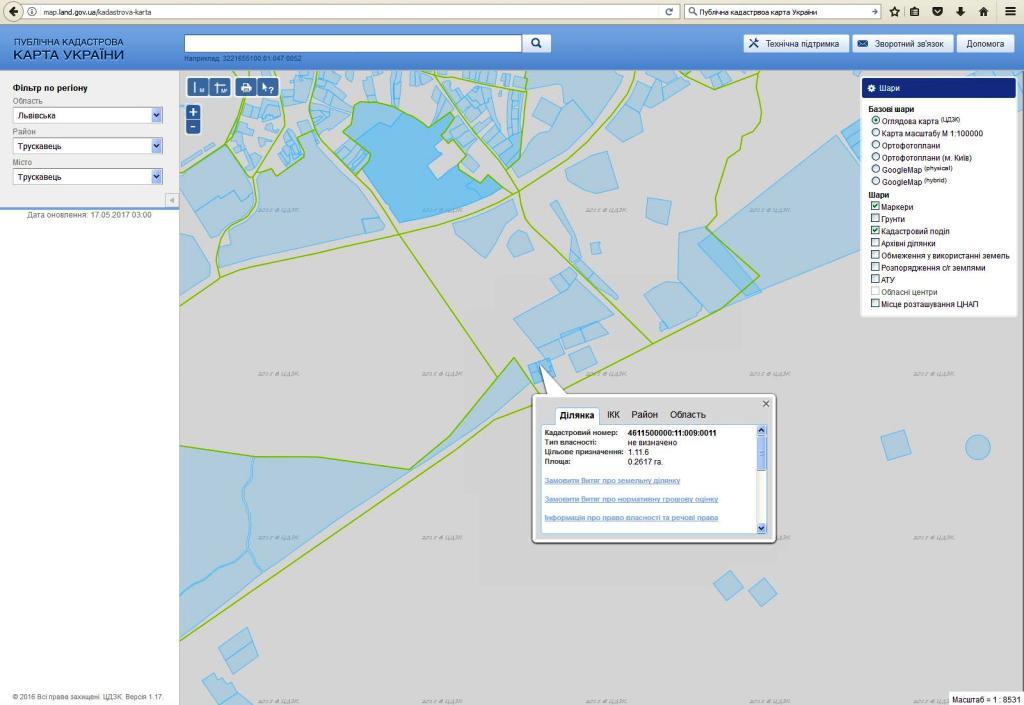Select the area measurement tool
The width and height of the screenshot is (1024, 705).
coord(221,88)
